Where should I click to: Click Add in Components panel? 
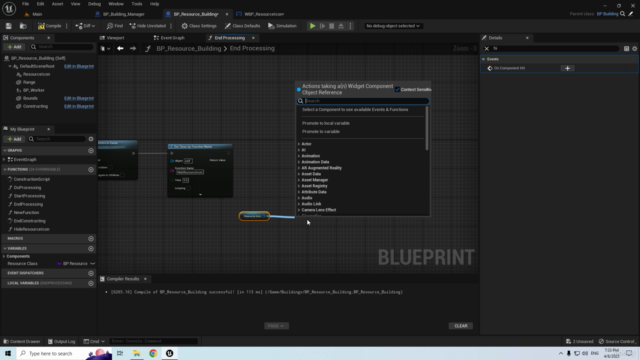point(14,47)
